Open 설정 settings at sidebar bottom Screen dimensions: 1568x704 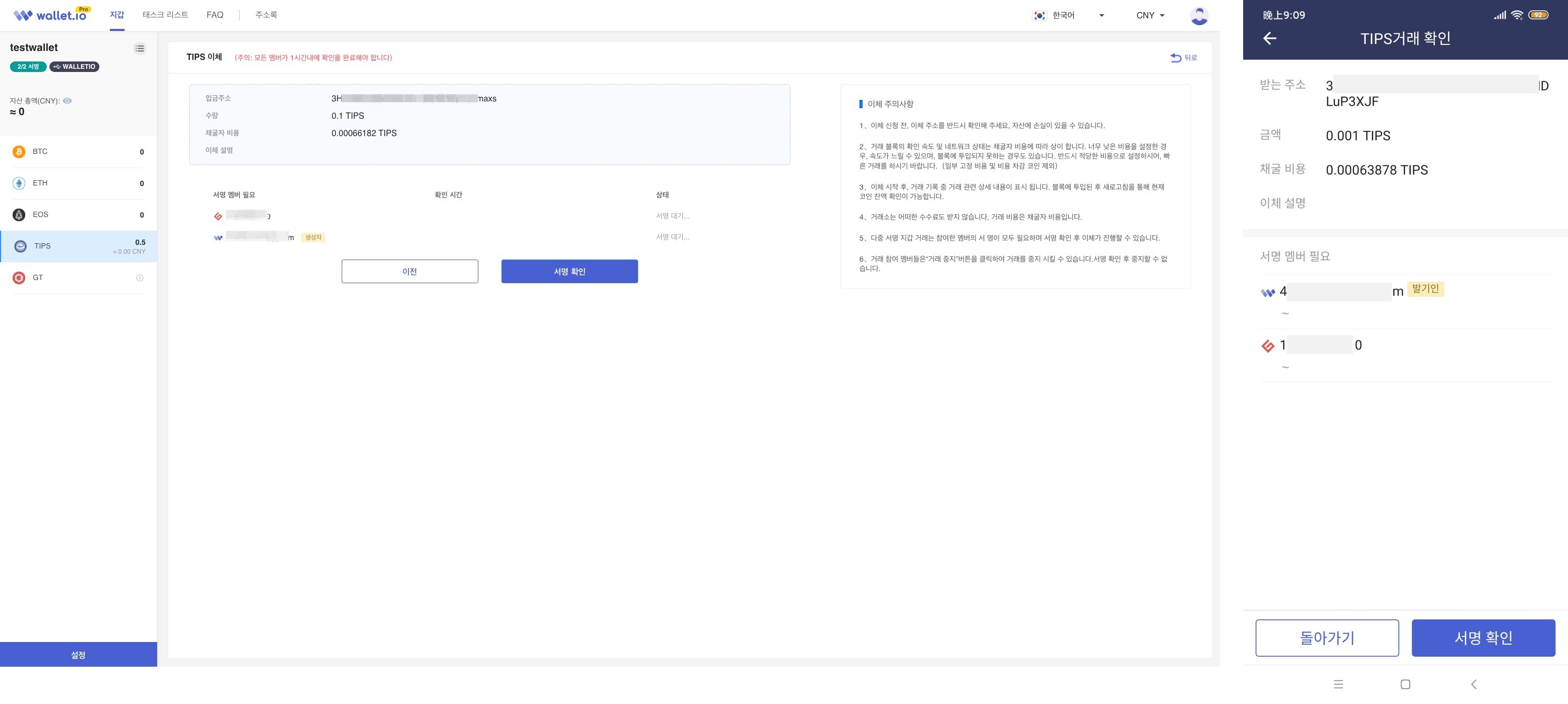click(x=78, y=655)
